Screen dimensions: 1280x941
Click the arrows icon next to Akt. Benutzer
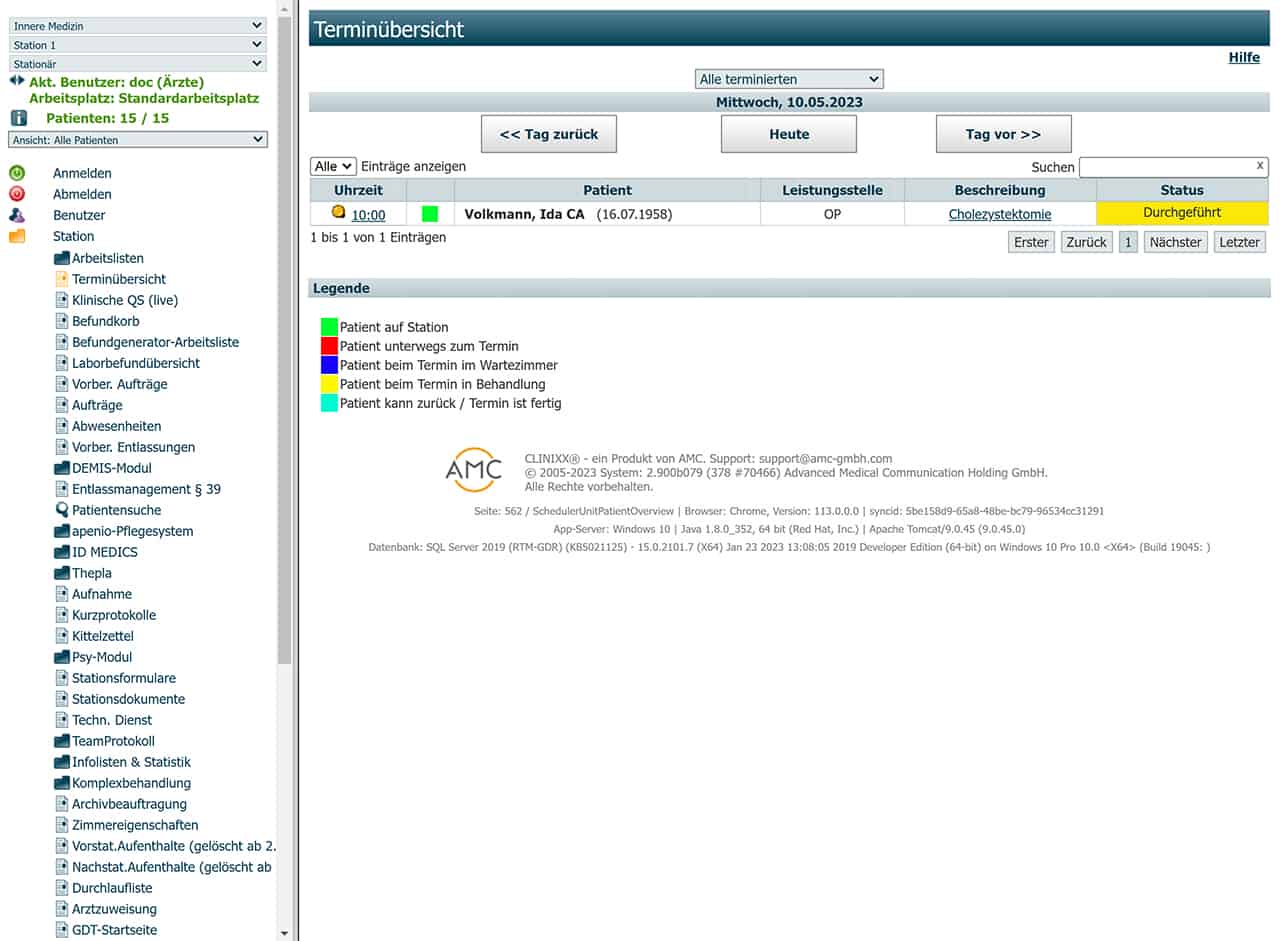click(x=17, y=80)
